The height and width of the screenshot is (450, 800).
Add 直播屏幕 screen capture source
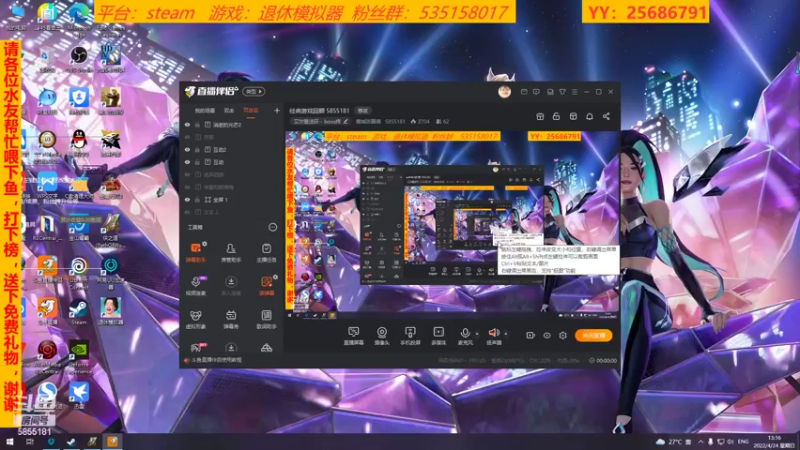pos(353,336)
